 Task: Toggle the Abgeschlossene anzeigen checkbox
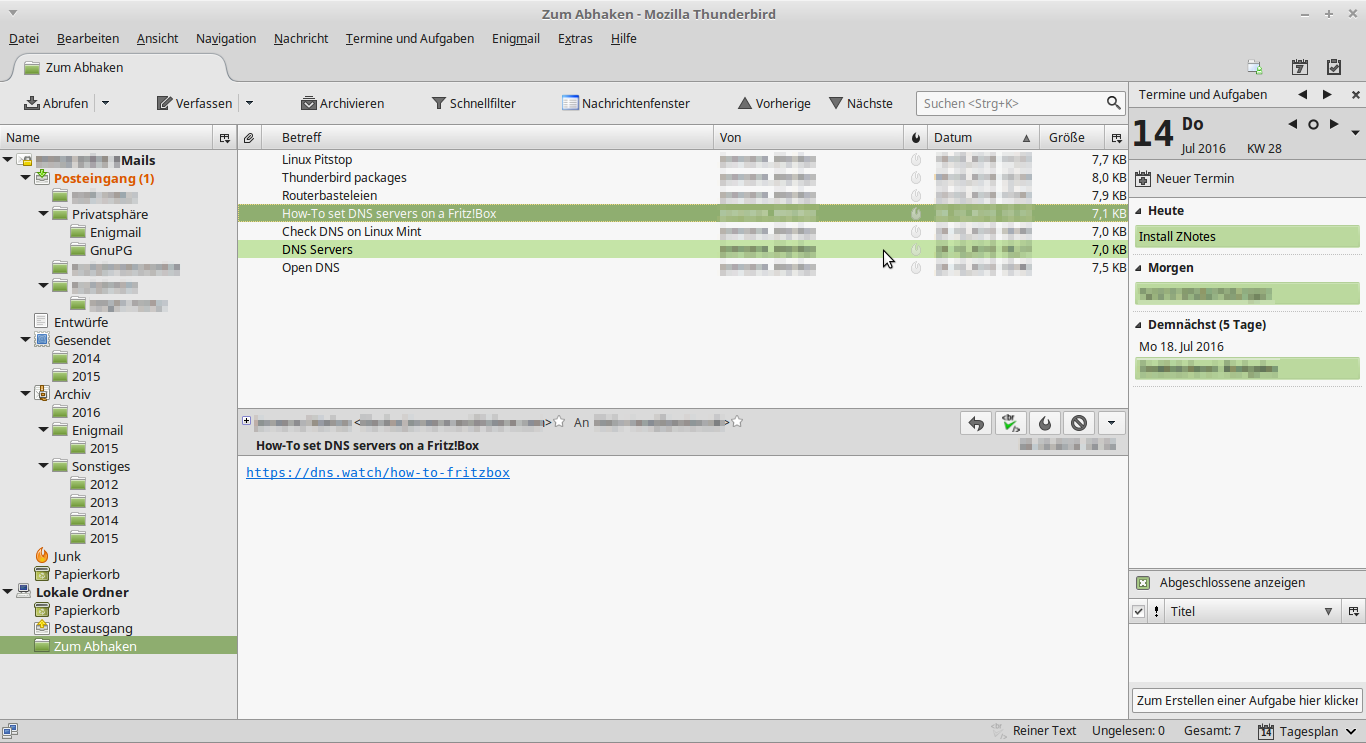(x=1143, y=583)
